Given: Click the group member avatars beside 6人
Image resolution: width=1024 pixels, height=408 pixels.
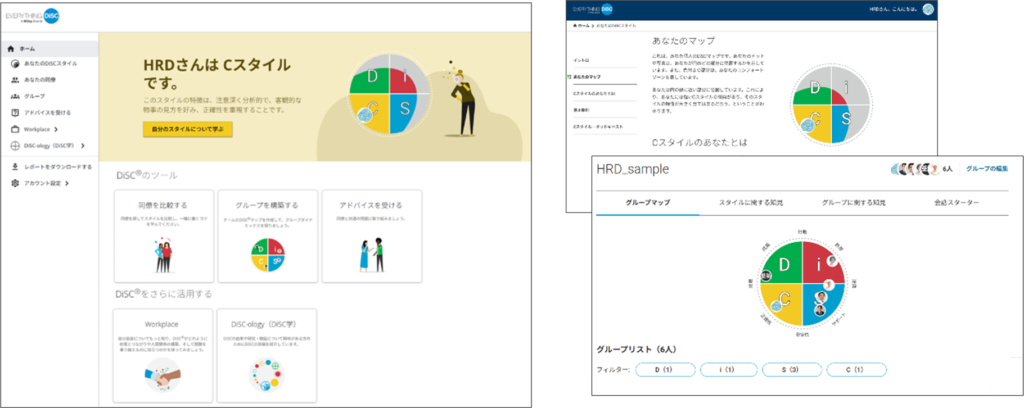Looking at the screenshot, I should [x=913, y=170].
